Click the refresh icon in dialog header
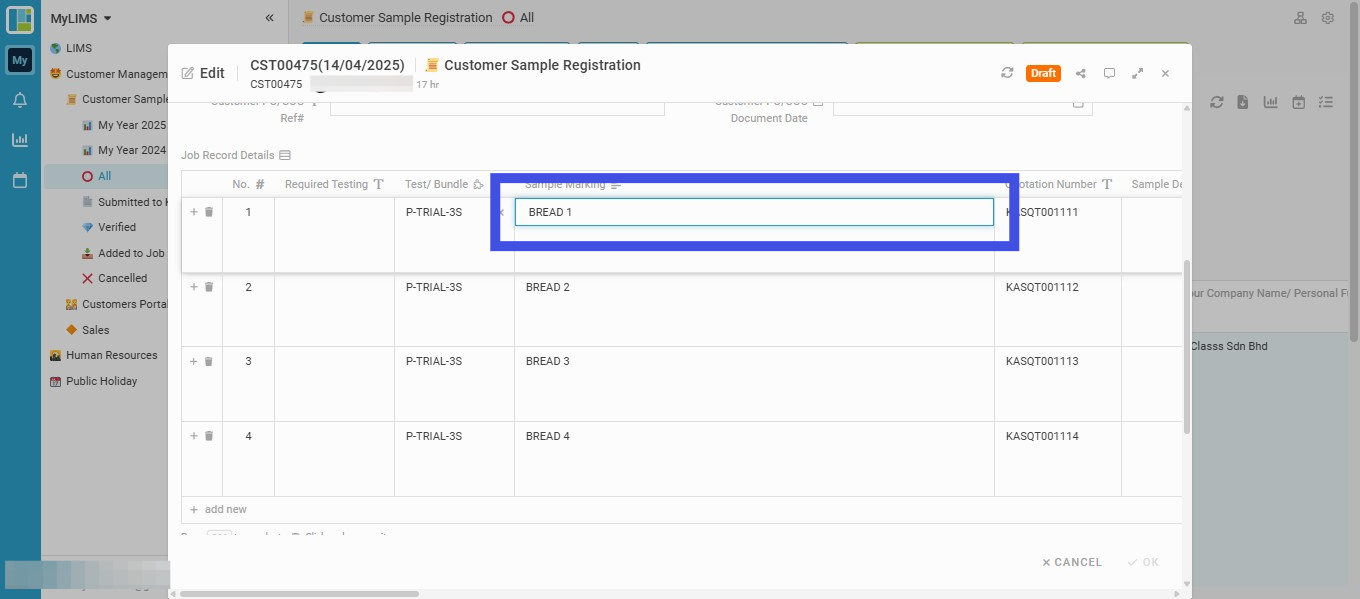The height and width of the screenshot is (599, 1360). coord(1007,73)
